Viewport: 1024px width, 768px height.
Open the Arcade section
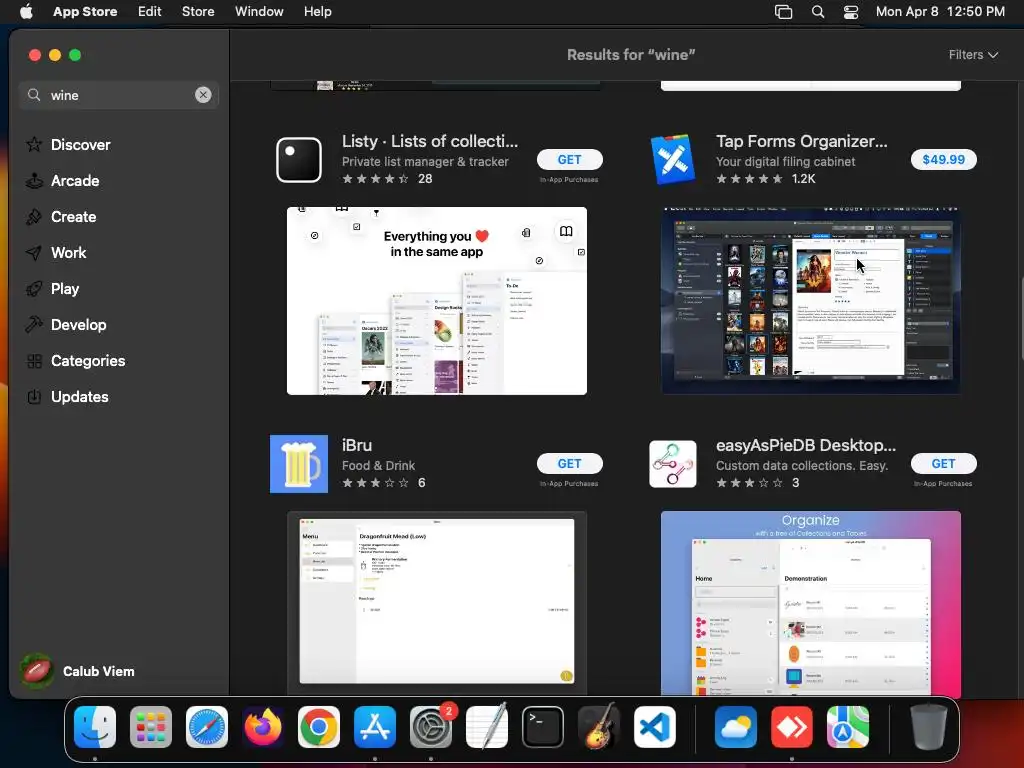[x=63, y=180]
